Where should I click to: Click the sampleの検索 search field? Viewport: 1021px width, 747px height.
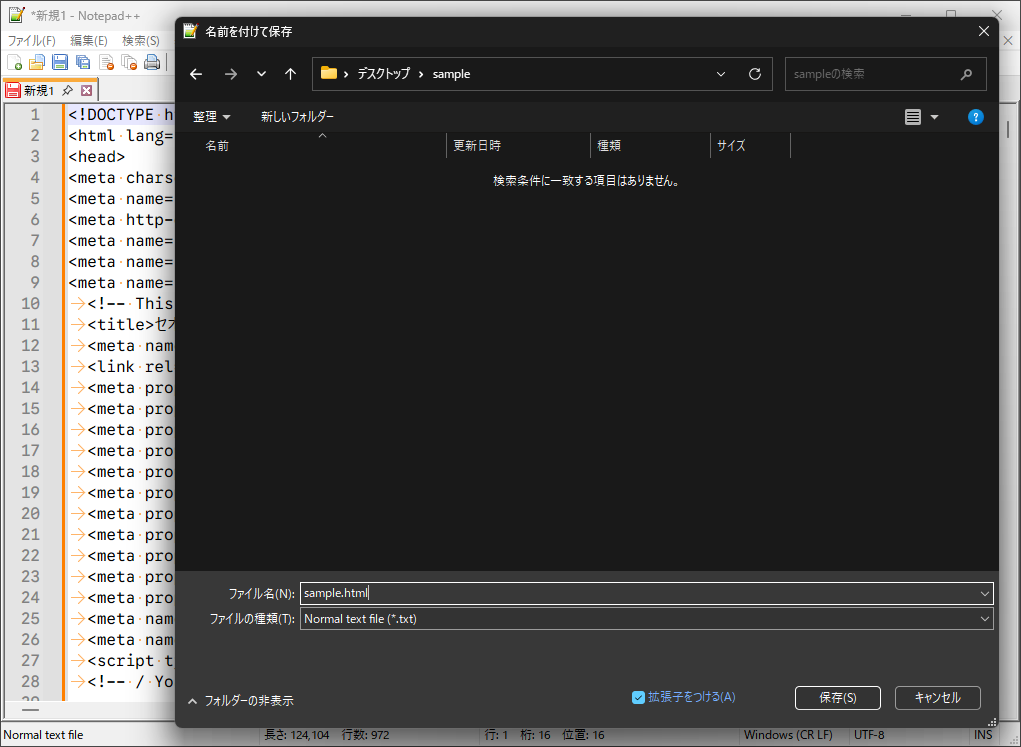[x=872, y=74]
